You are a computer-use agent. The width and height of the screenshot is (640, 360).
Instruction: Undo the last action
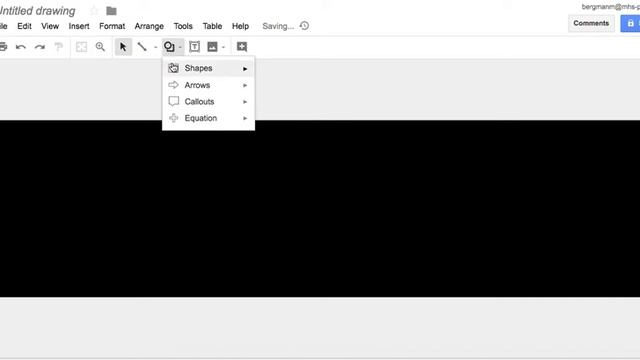click(x=21, y=47)
